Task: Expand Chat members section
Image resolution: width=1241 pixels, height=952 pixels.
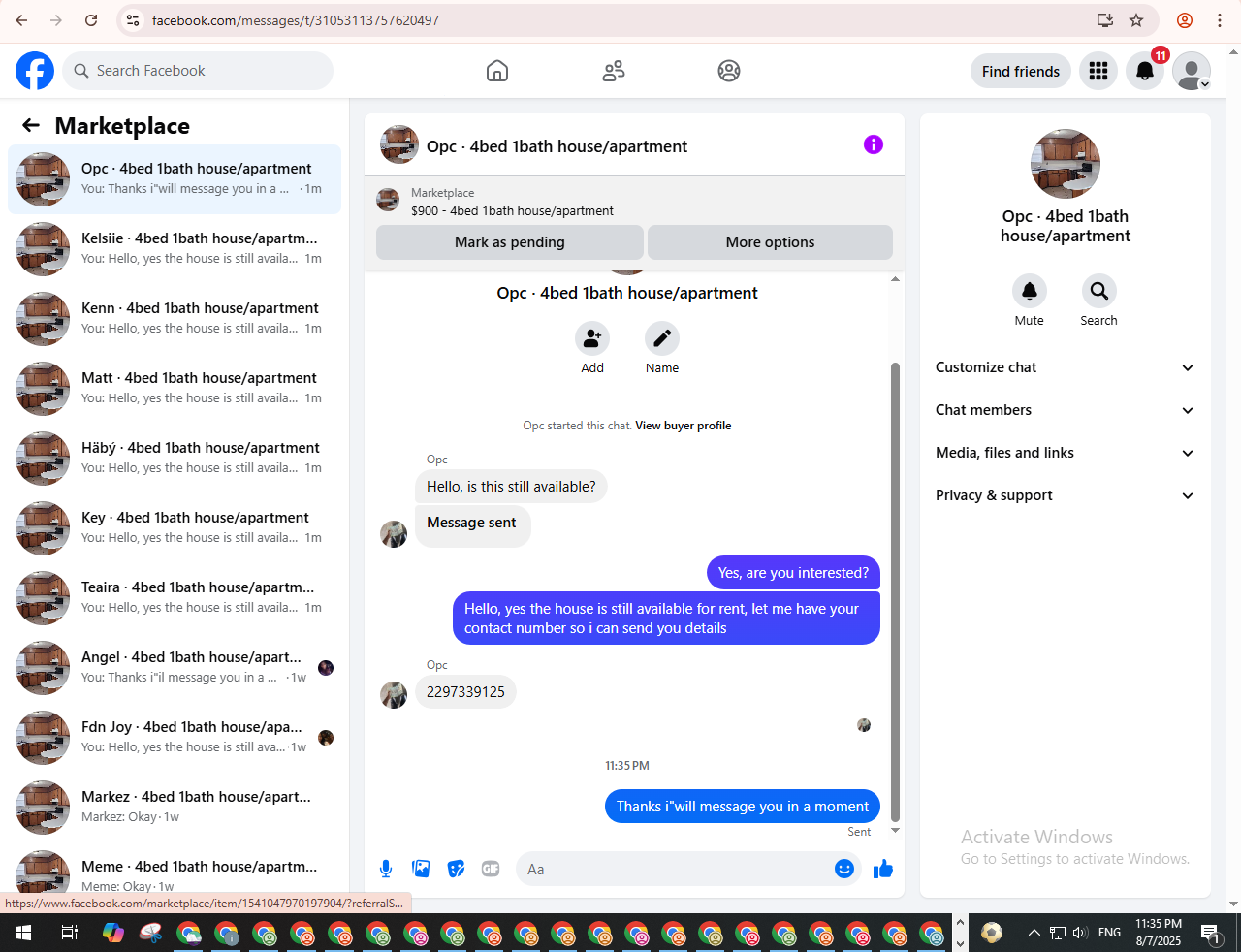Action: [1065, 410]
